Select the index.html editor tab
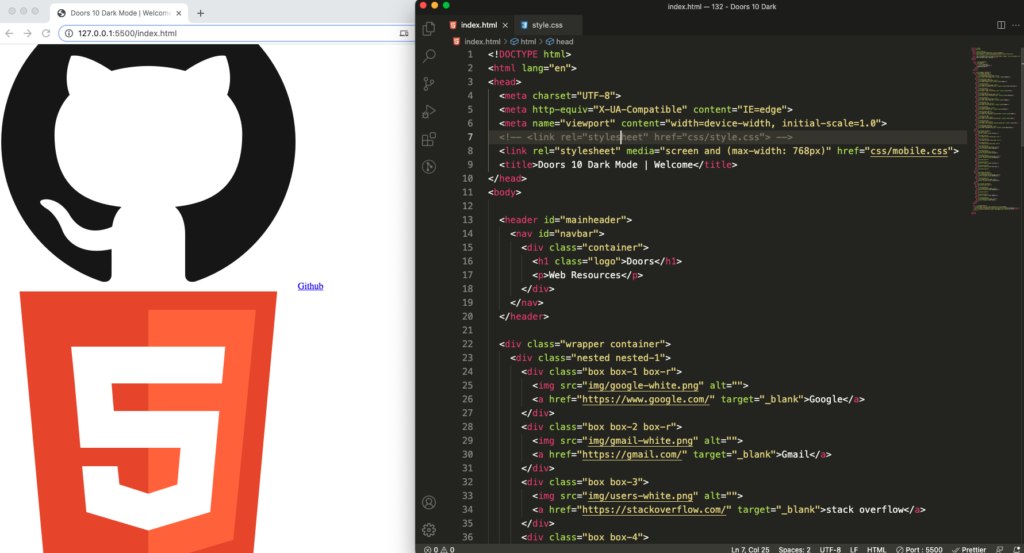Viewport: 1024px width, 553px height. [479, 25]
